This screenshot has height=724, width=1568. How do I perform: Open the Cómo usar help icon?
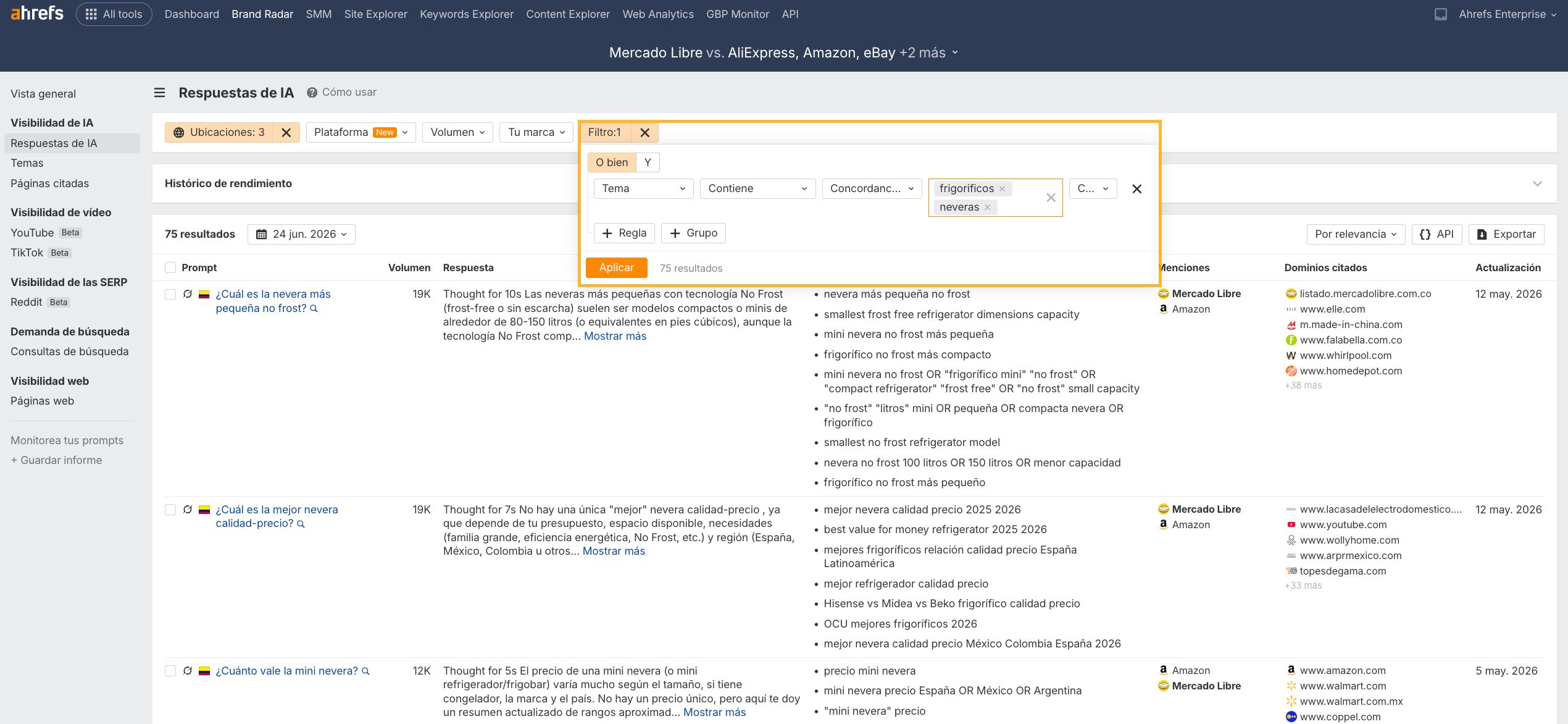312,93
